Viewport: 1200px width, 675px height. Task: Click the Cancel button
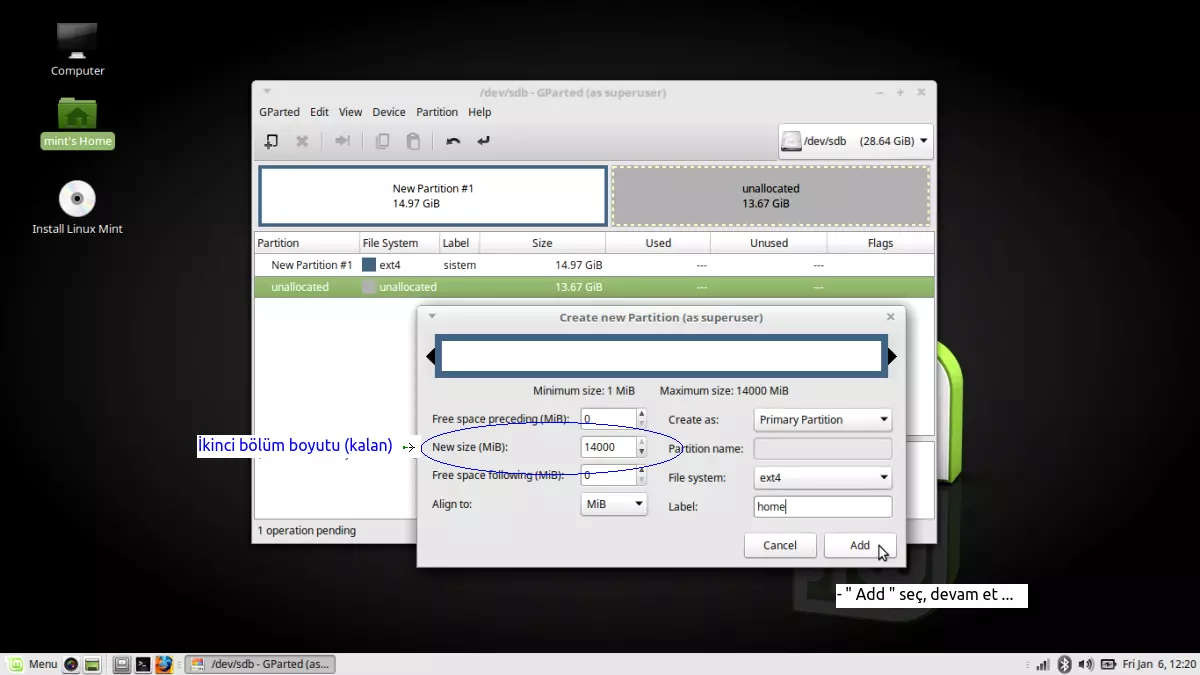780,545
